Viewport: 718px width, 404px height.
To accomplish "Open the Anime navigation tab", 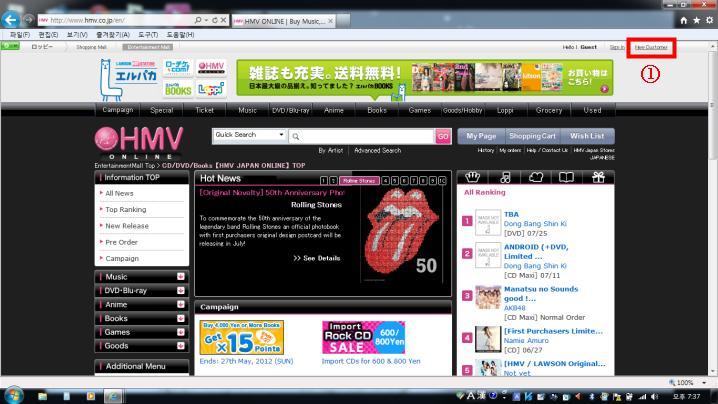I will click(335, 110).
